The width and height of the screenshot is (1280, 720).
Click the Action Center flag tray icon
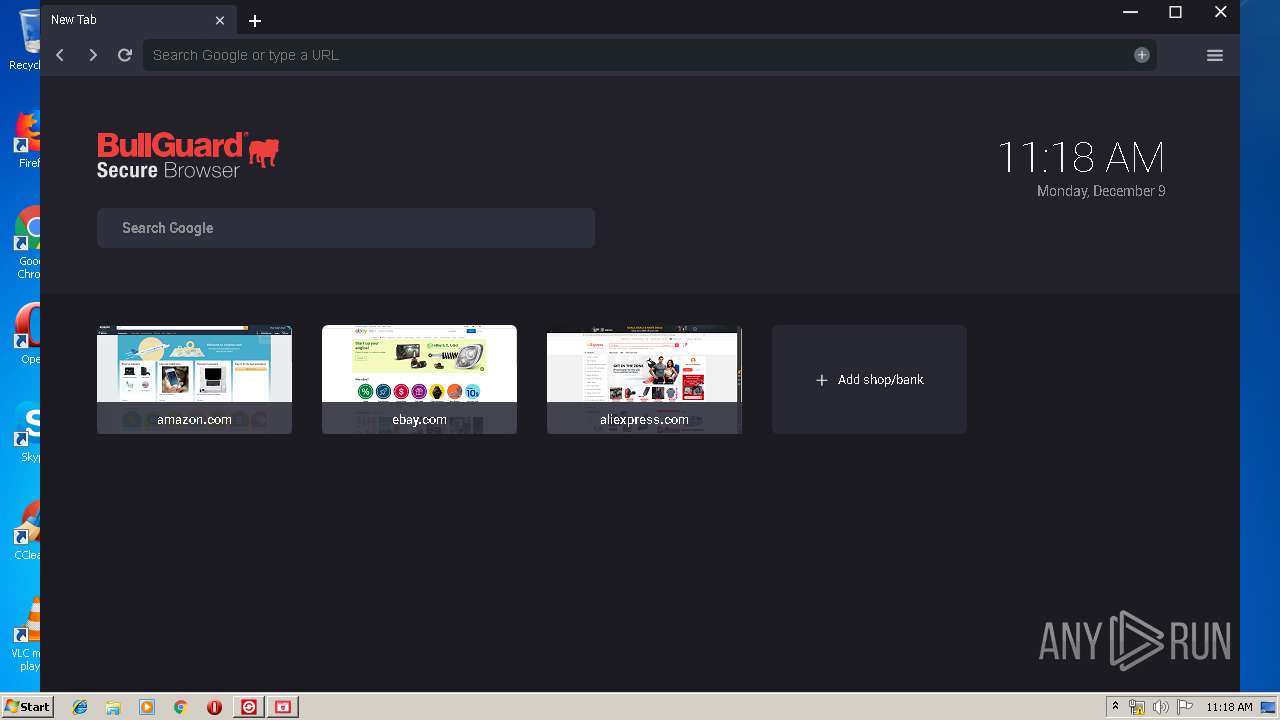point(1185,707)
